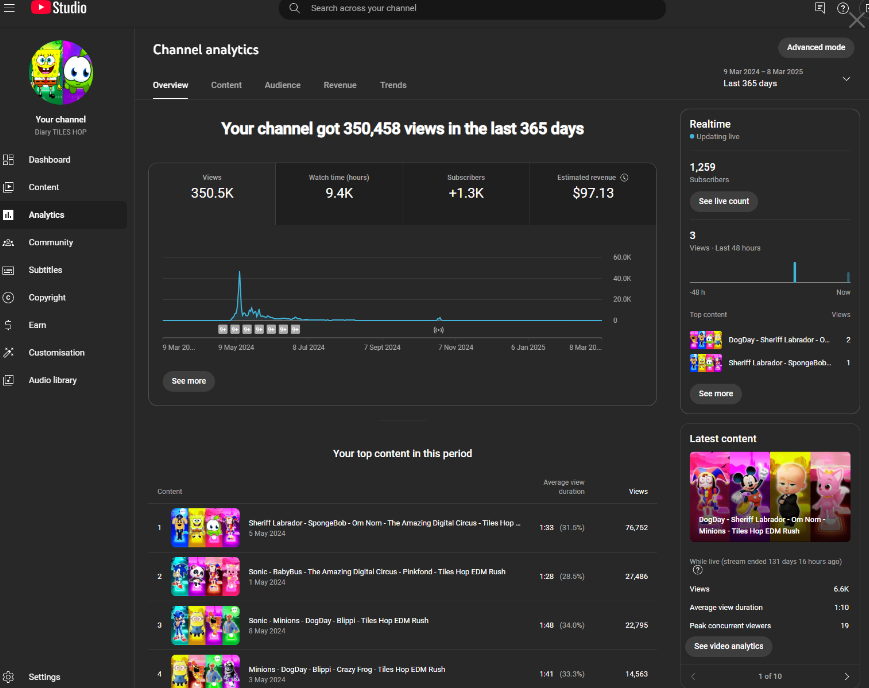Switch to the Audience tab

[282, 85]
